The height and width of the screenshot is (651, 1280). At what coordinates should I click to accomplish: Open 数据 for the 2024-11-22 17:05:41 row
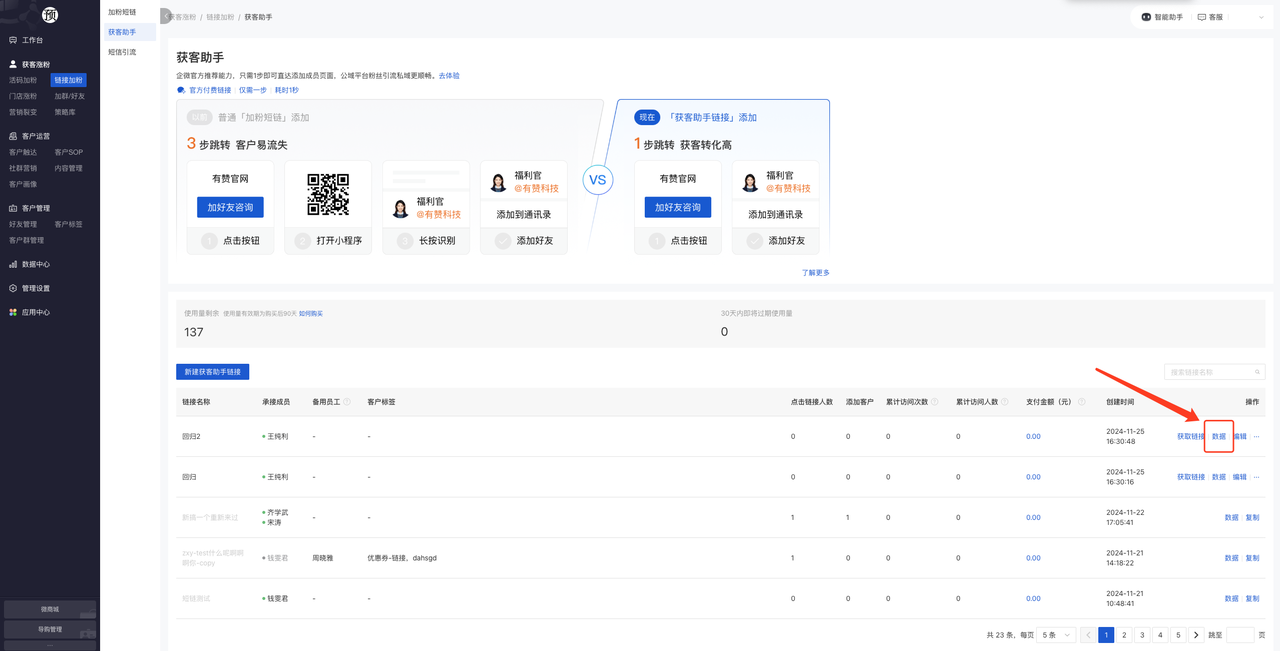[x=1232, y=517]
